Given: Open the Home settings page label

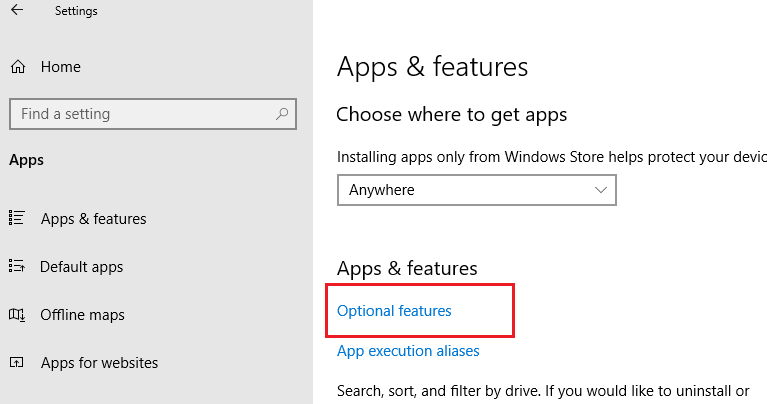Looking at the screenshot, I should click(x=61, y=67).
